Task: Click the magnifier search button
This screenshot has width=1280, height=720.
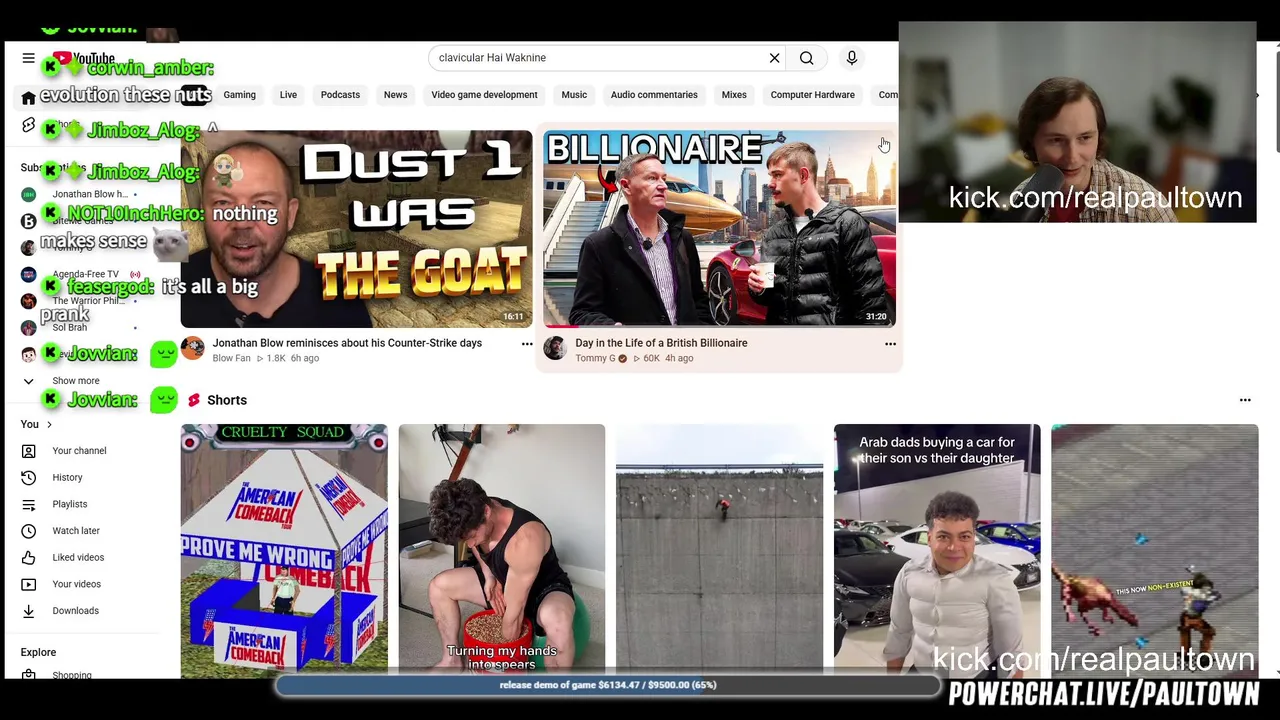Action: pyautogui.click(x=806, y=58)
